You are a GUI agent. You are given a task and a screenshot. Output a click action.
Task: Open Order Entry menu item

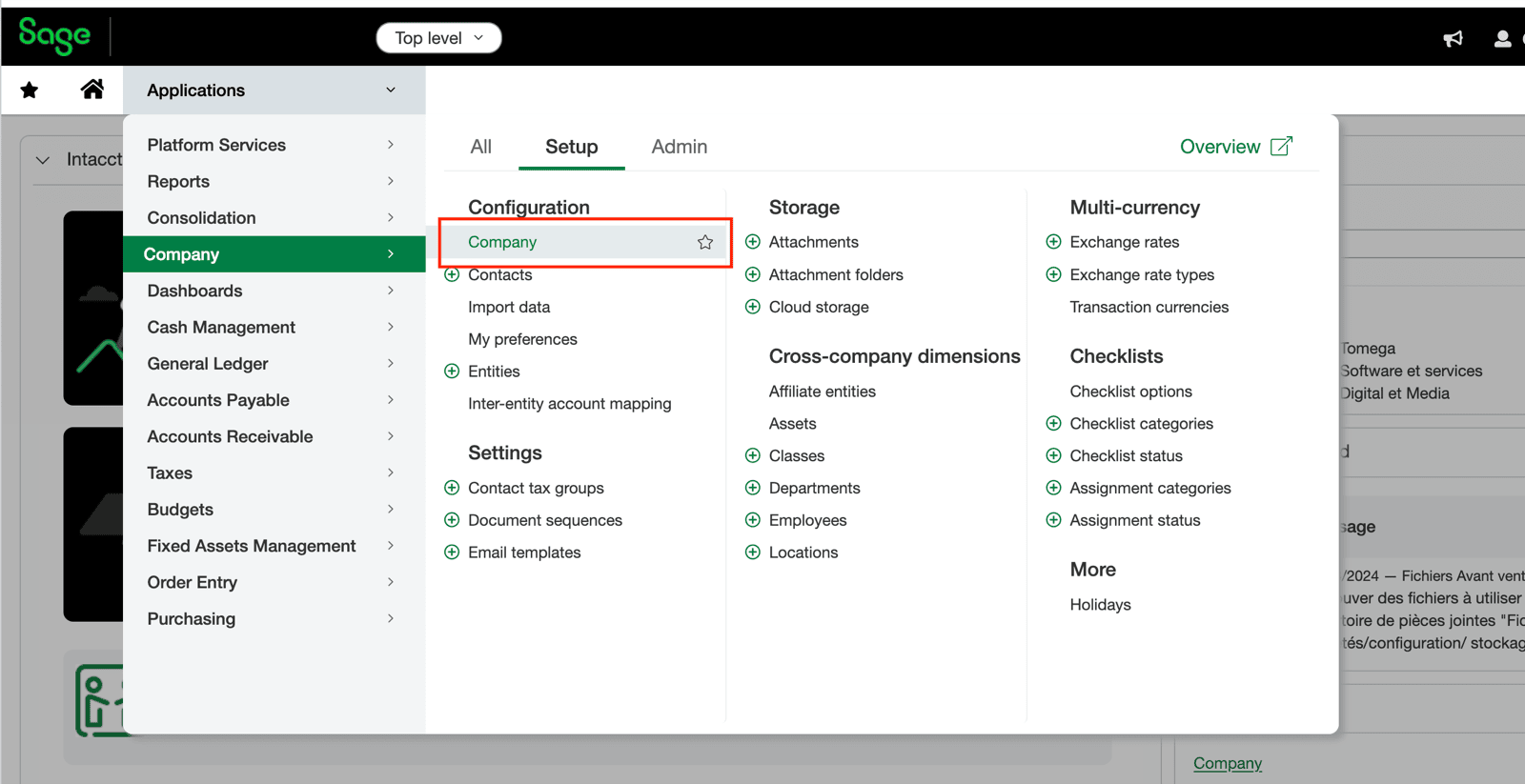click(x=274, y=582)
